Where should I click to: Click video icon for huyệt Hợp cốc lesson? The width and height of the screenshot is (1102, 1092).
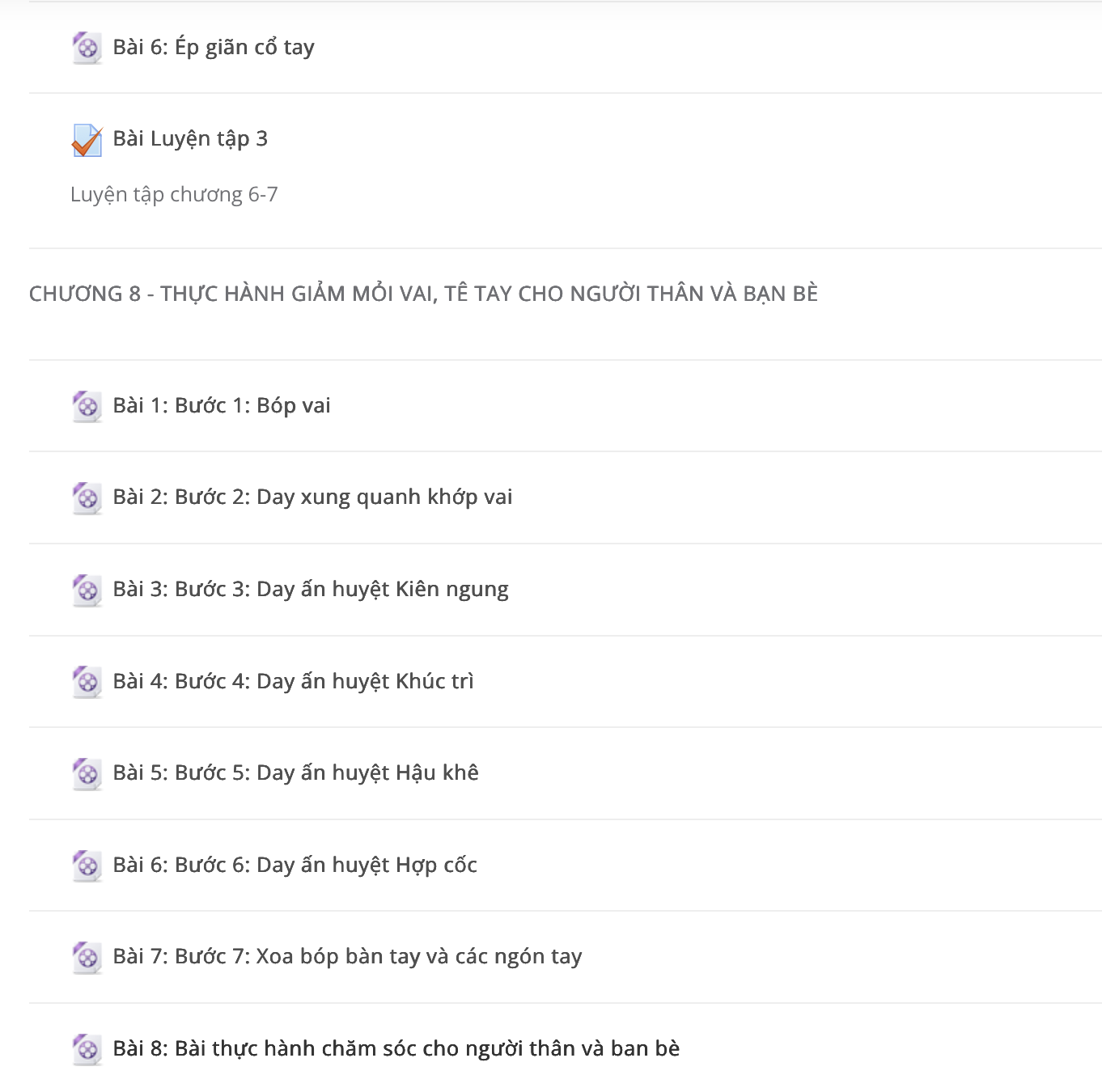coord(87,866)
